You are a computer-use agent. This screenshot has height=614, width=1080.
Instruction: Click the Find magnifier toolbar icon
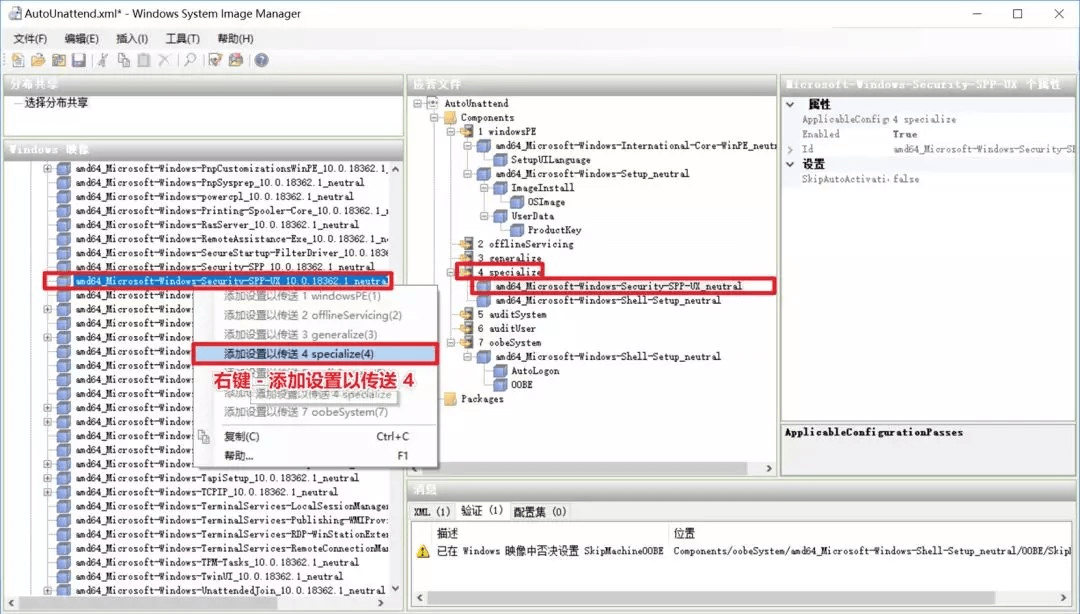[189, 61]
